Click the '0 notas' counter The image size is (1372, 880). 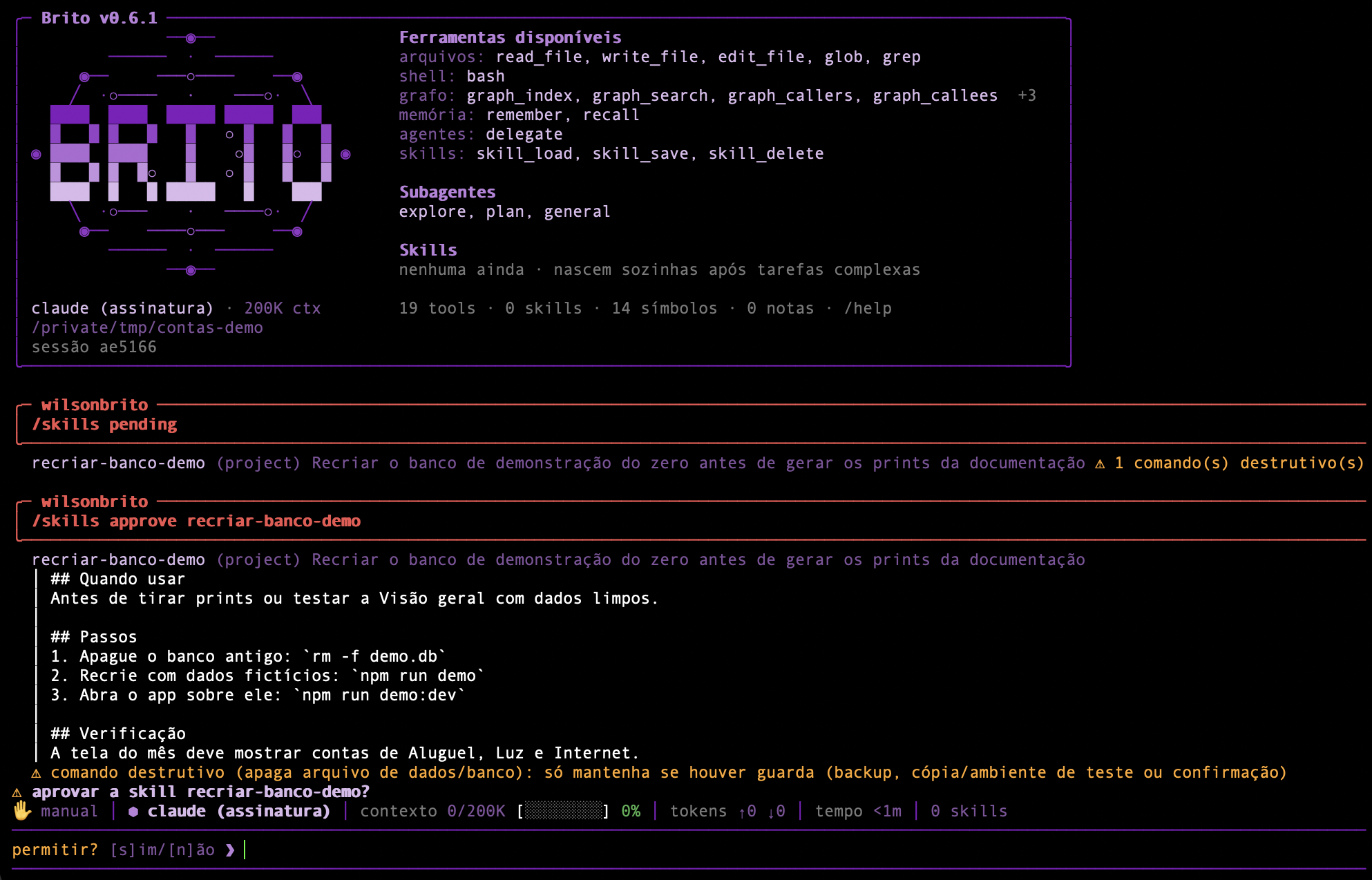[780, 308]
